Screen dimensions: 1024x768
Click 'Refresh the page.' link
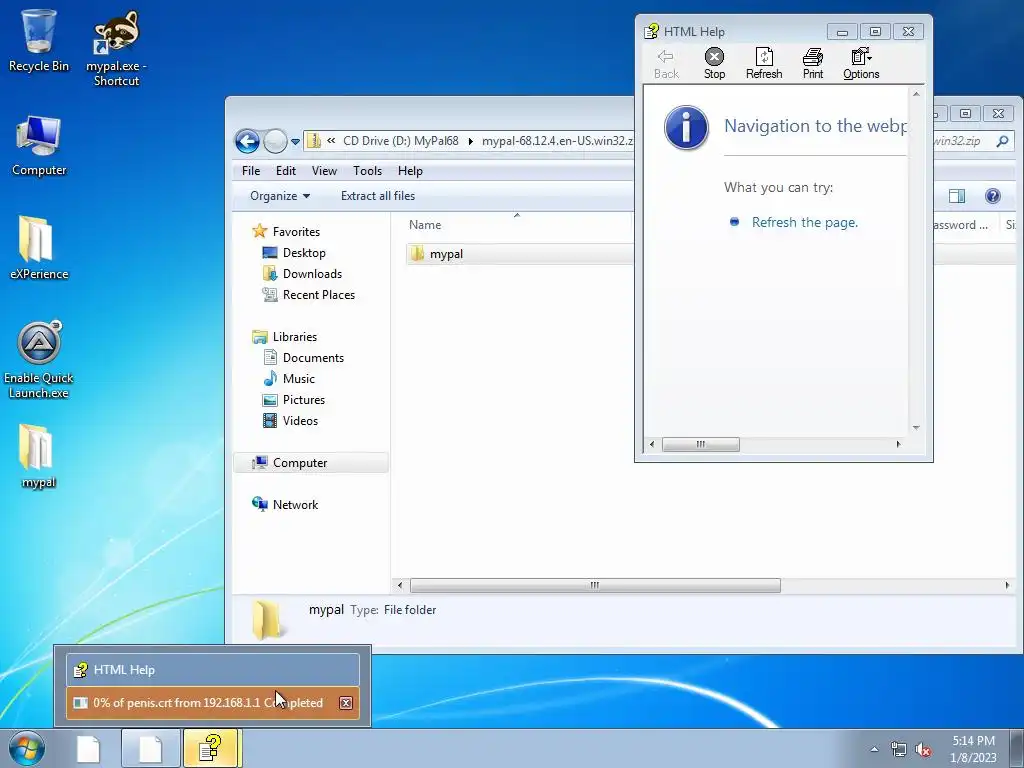click(805, 222)
